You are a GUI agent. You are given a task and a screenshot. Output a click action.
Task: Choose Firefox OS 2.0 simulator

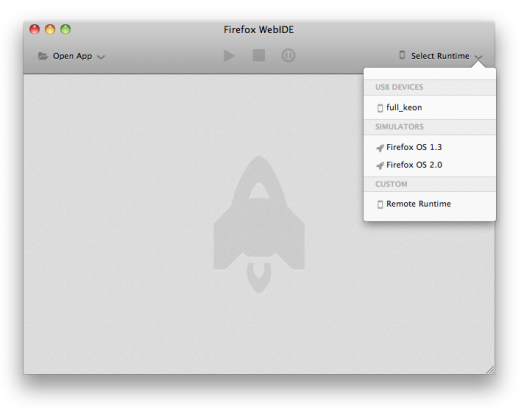[x=430, y=165]
